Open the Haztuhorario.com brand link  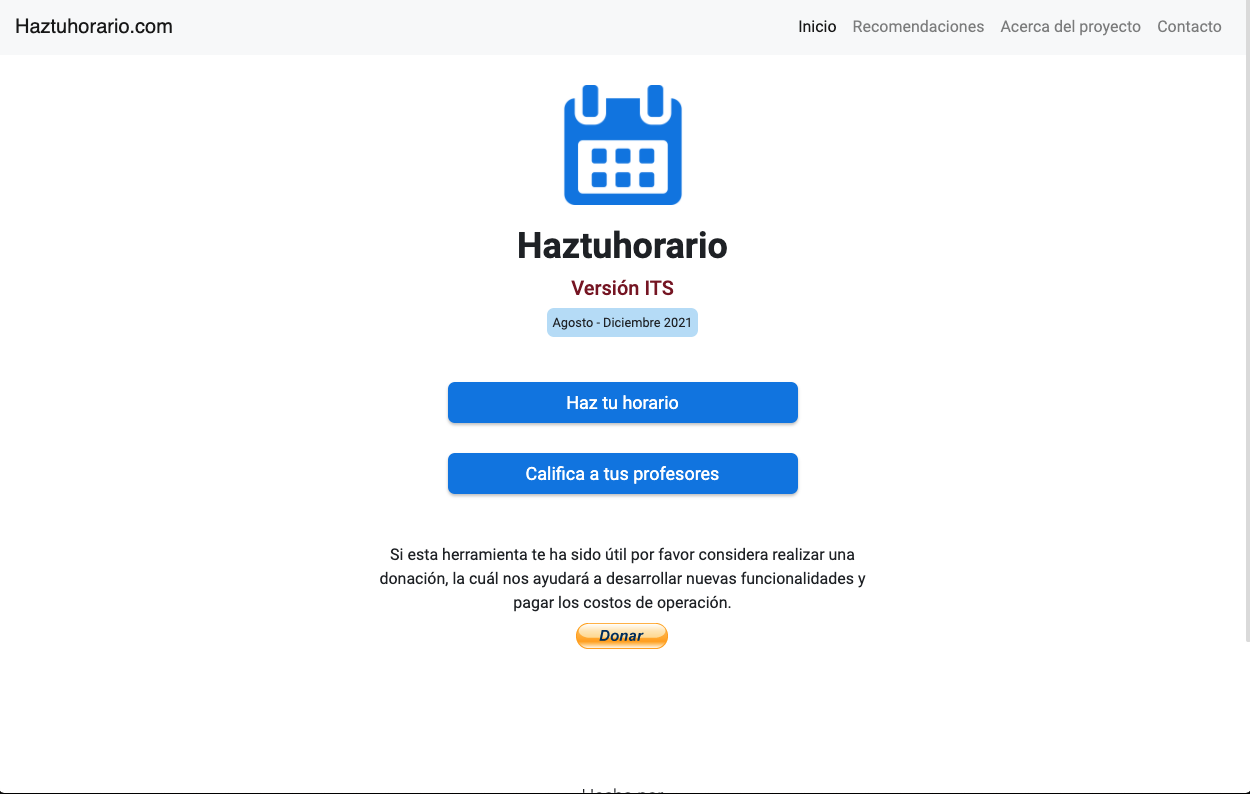click(x=94, y=27)
